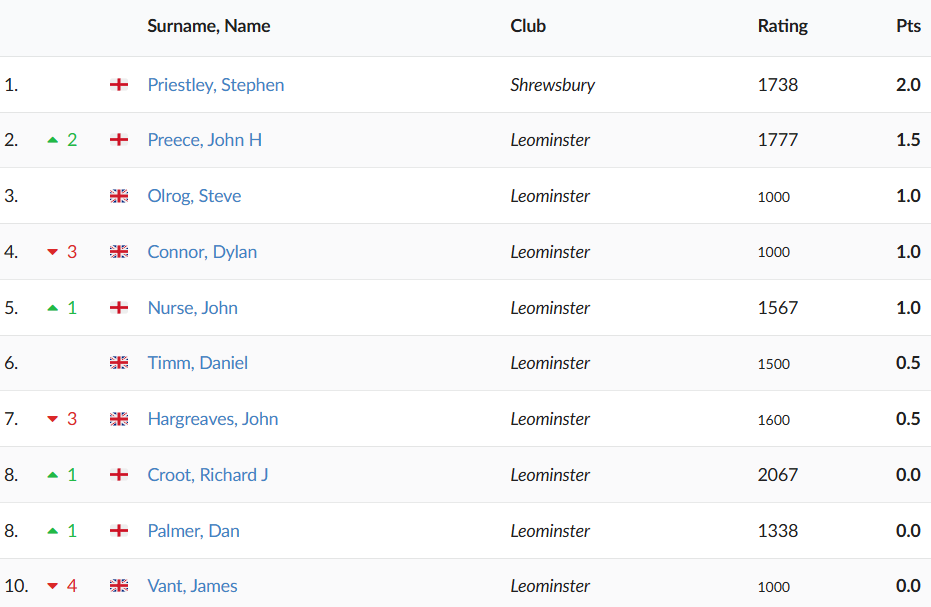931x607 pixels.
Task: Click the Surname, Name column header
Action: tap(208, 26)
